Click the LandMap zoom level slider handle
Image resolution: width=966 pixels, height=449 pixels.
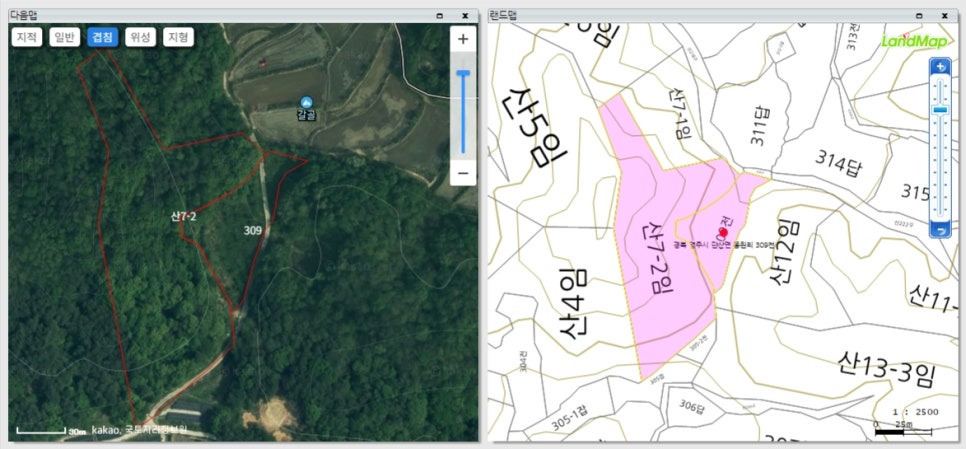click(x=940, y=109)
